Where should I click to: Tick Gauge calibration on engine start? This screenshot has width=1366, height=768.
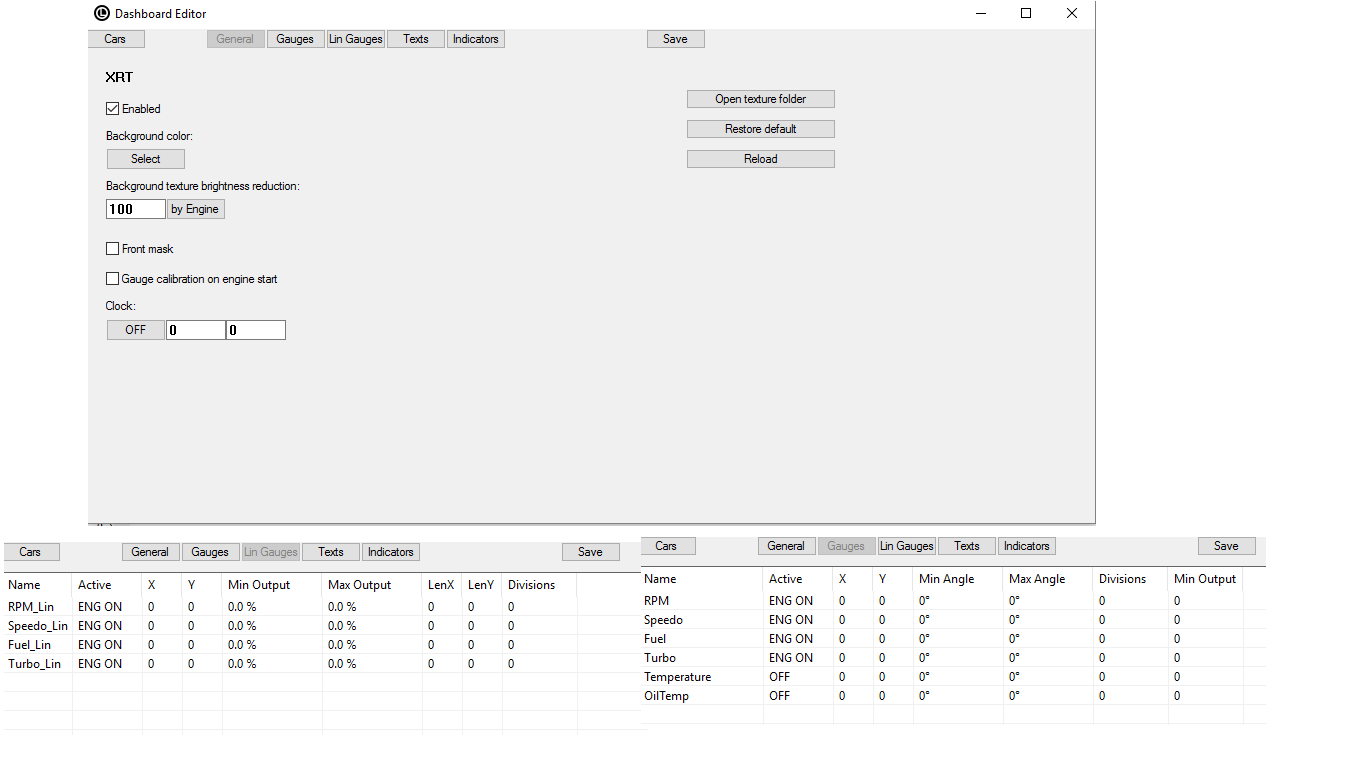pos(112,279)
